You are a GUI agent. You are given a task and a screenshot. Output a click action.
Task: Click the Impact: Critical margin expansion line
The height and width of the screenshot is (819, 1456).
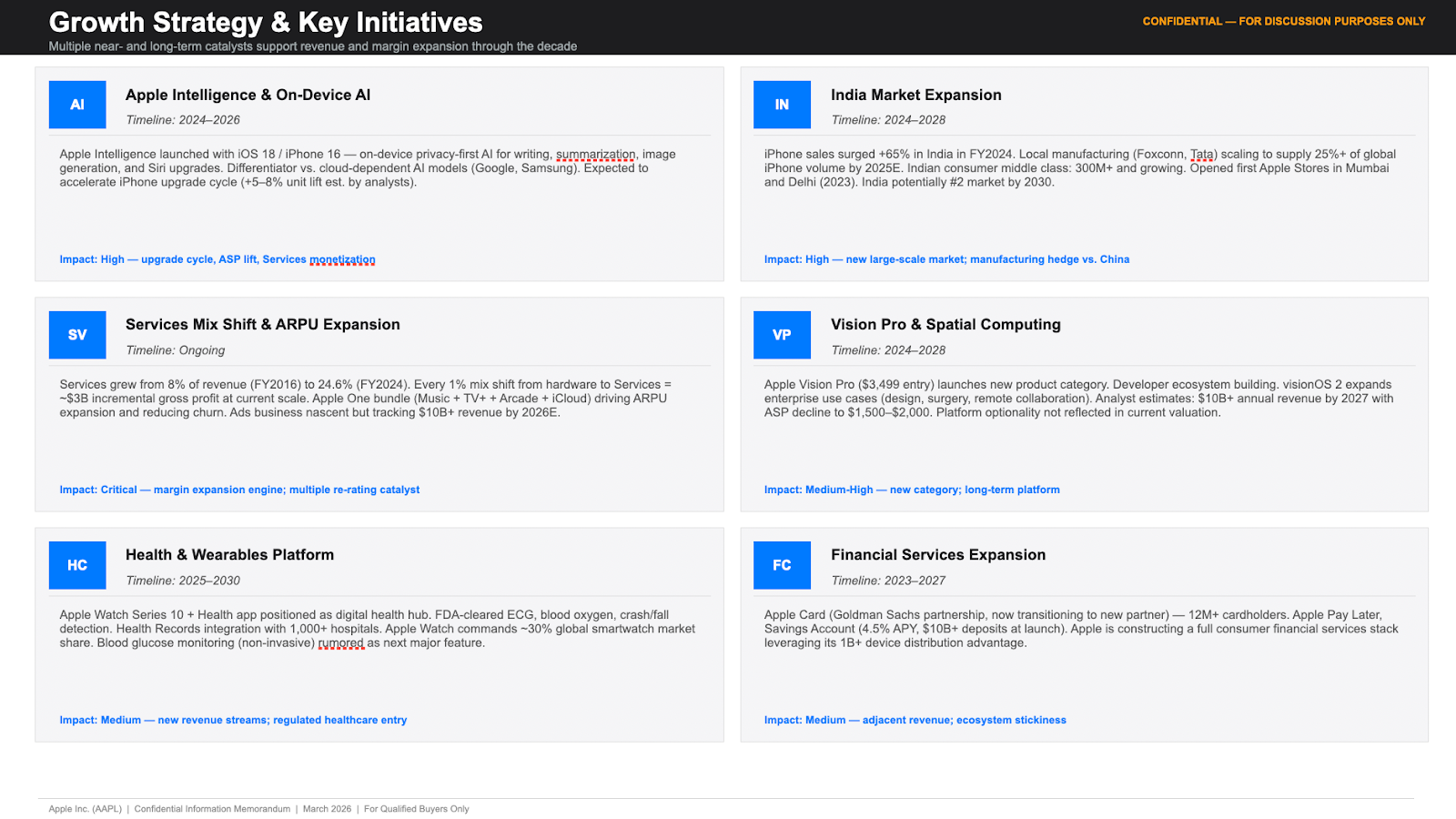[x=239, y=490]
